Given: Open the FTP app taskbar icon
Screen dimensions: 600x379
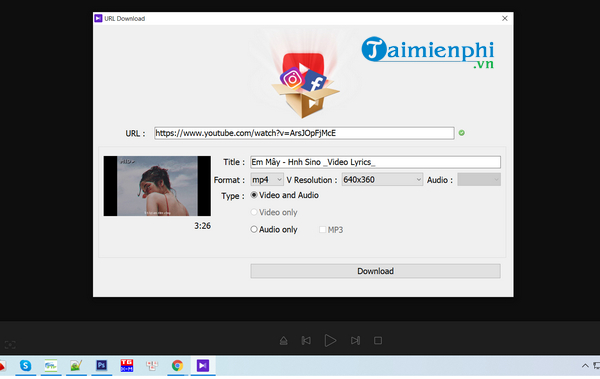Looking at the screenshot, I should (x=51, y=366).
